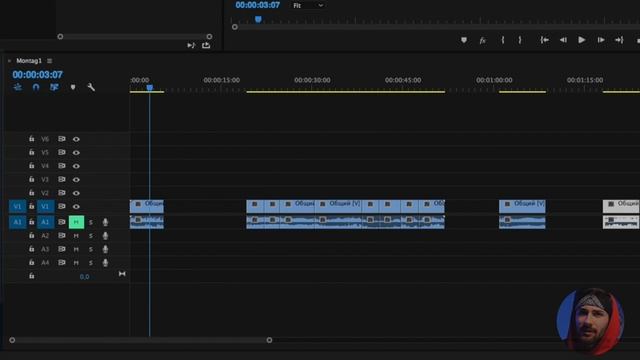Step forward one frame
This screenshot has width=640, height=360.
coord(601,40)
